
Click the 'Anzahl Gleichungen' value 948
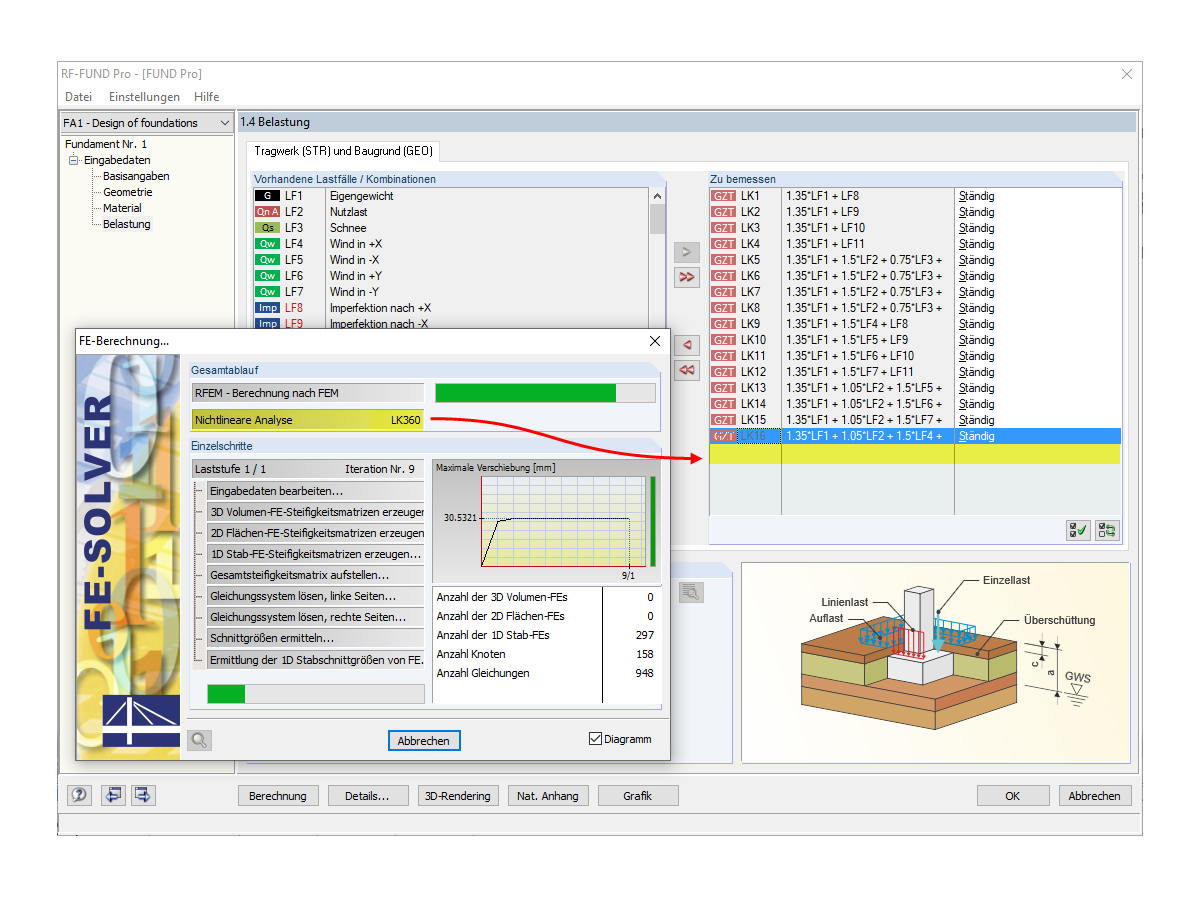643,673
